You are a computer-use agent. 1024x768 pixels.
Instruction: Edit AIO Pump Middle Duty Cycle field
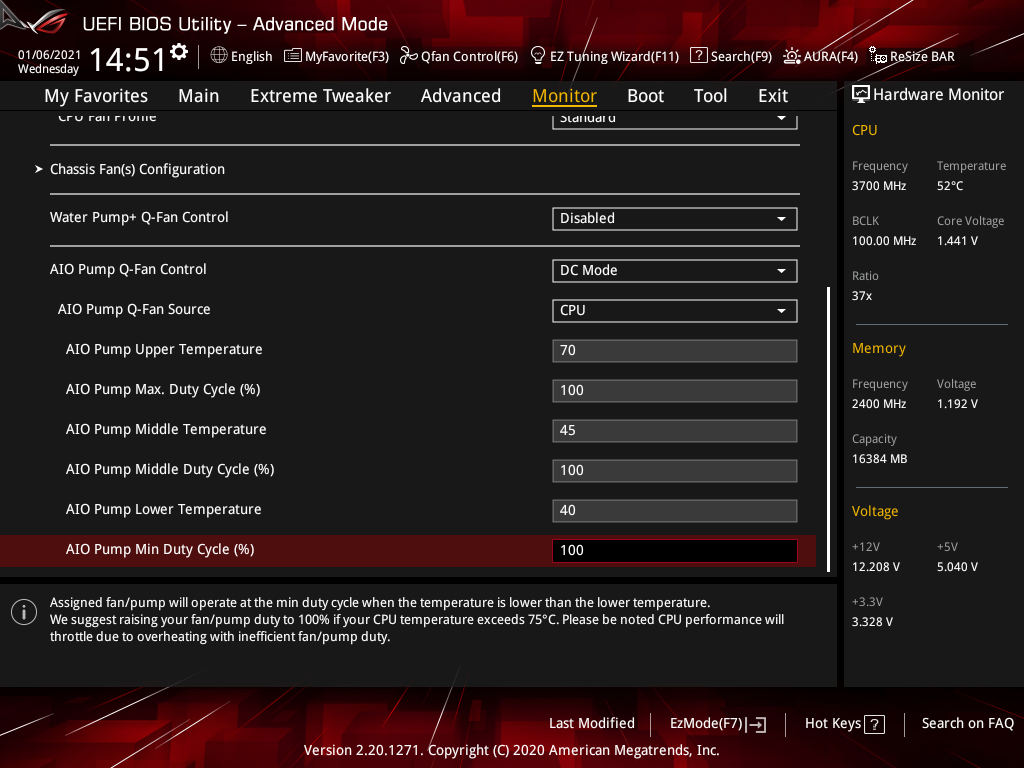coord(675,471)
